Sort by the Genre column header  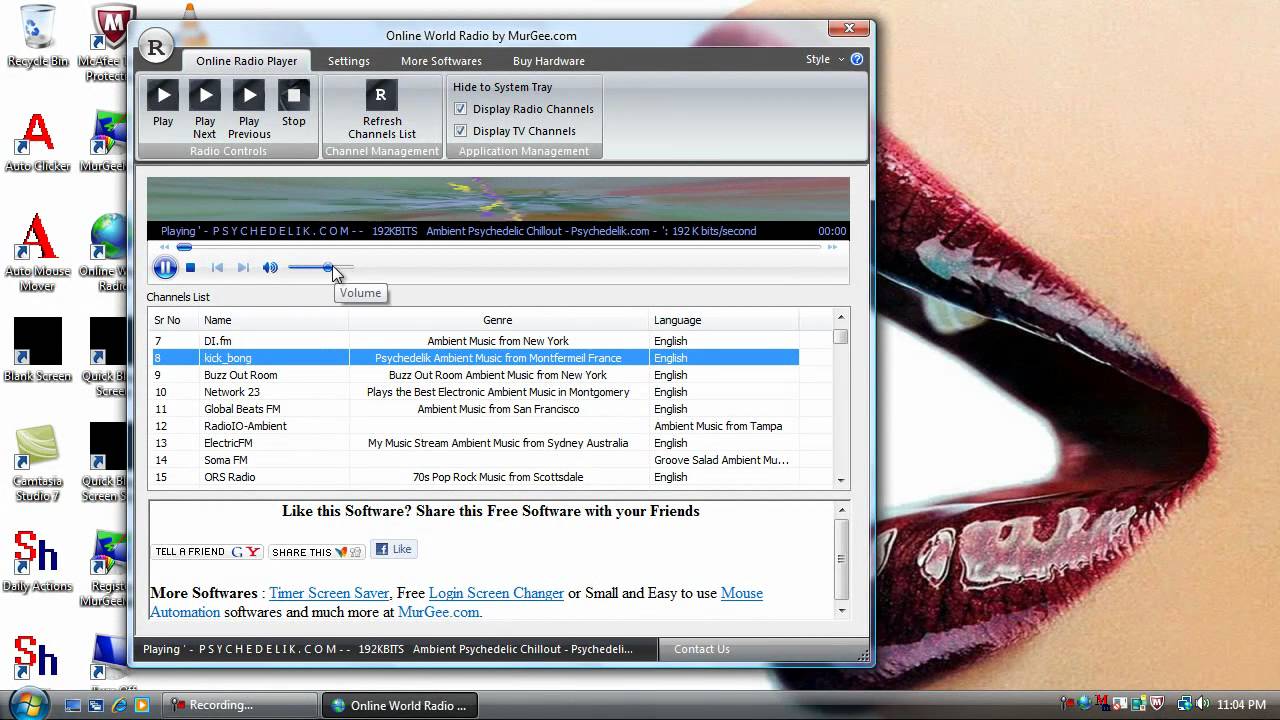[498, 320]
